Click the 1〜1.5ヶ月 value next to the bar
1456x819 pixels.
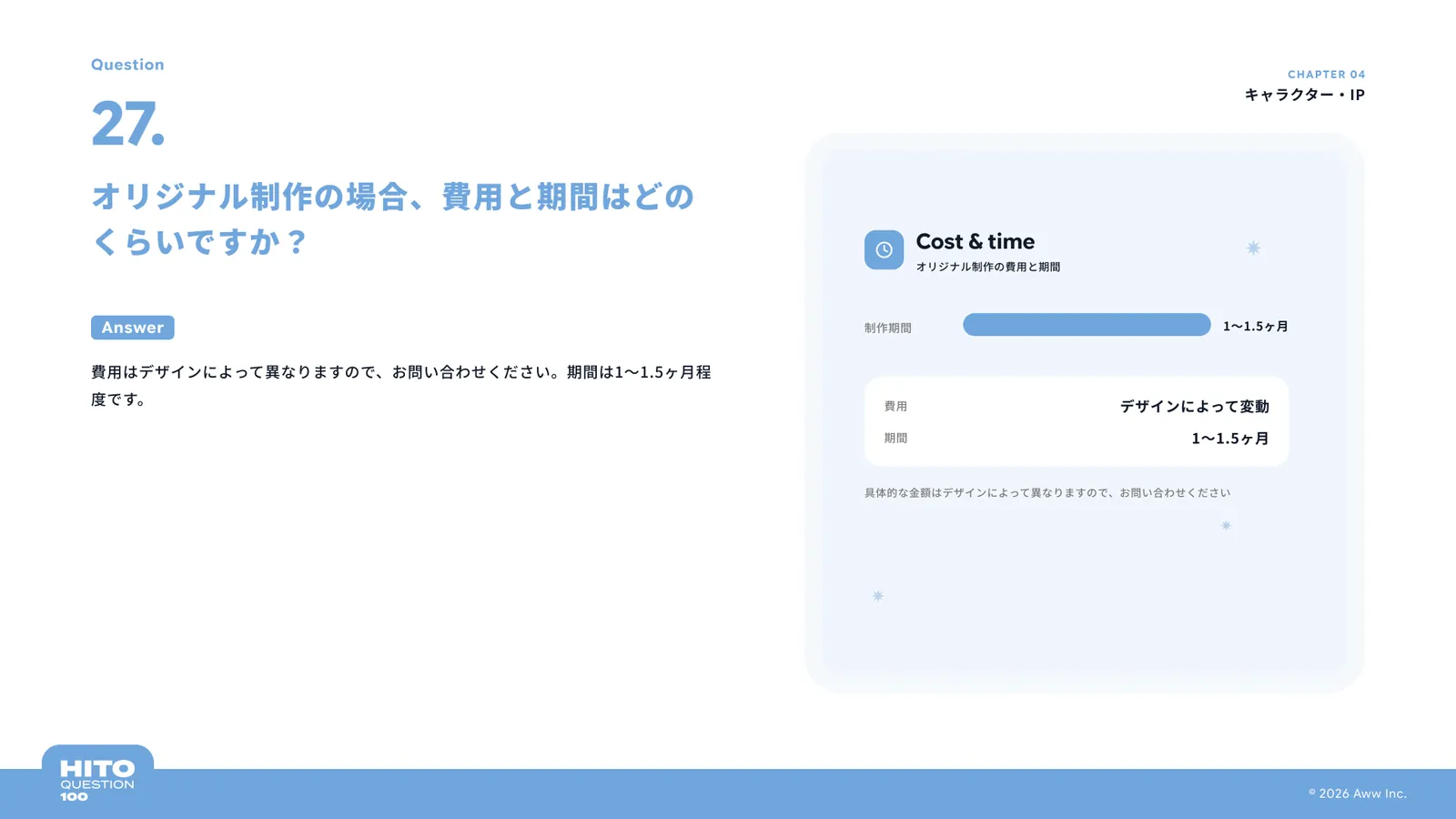click(1255, 326)
